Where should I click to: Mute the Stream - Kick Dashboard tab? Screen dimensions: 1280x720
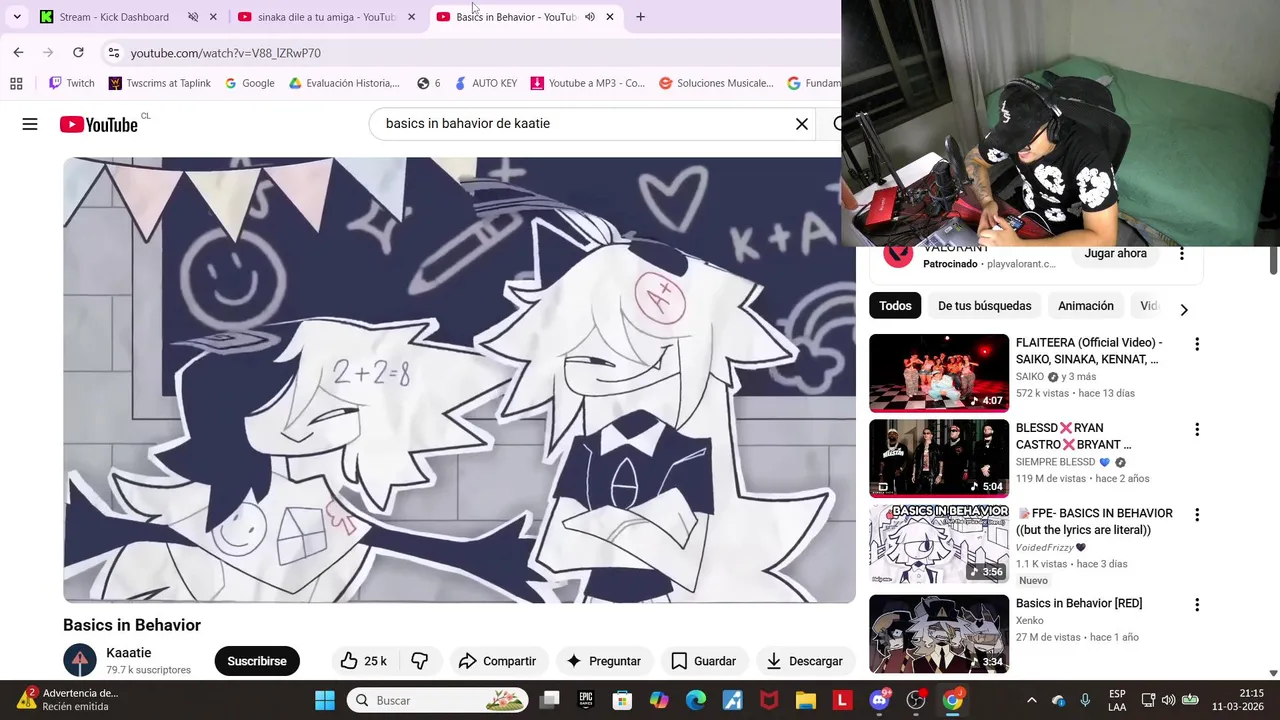[193, 17]
